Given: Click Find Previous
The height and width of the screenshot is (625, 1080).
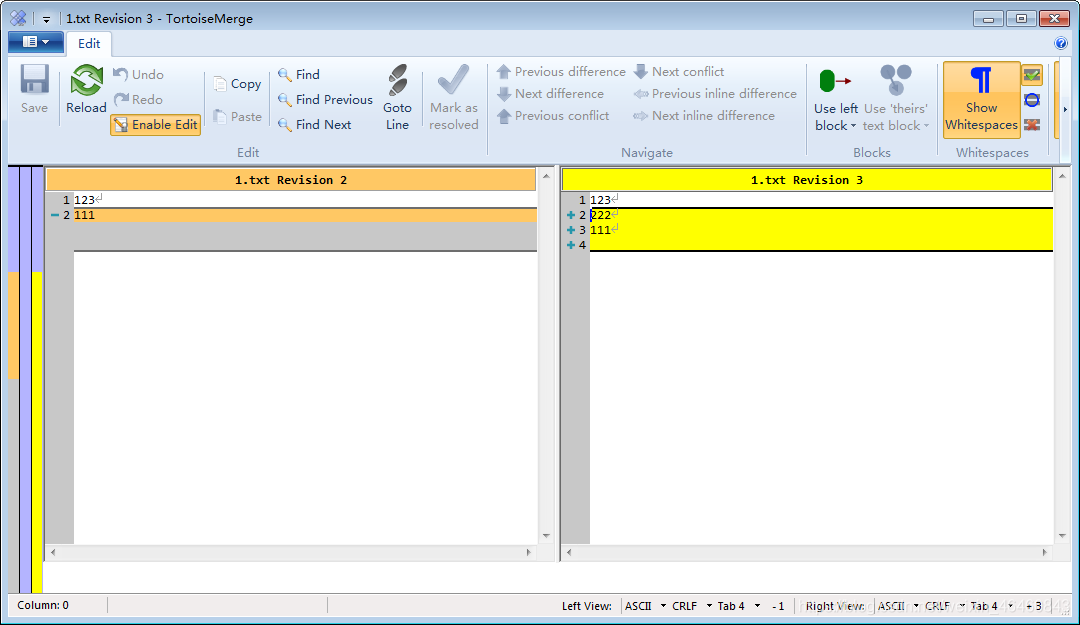Looking at the screenshot, I should [x=325, y=99].
